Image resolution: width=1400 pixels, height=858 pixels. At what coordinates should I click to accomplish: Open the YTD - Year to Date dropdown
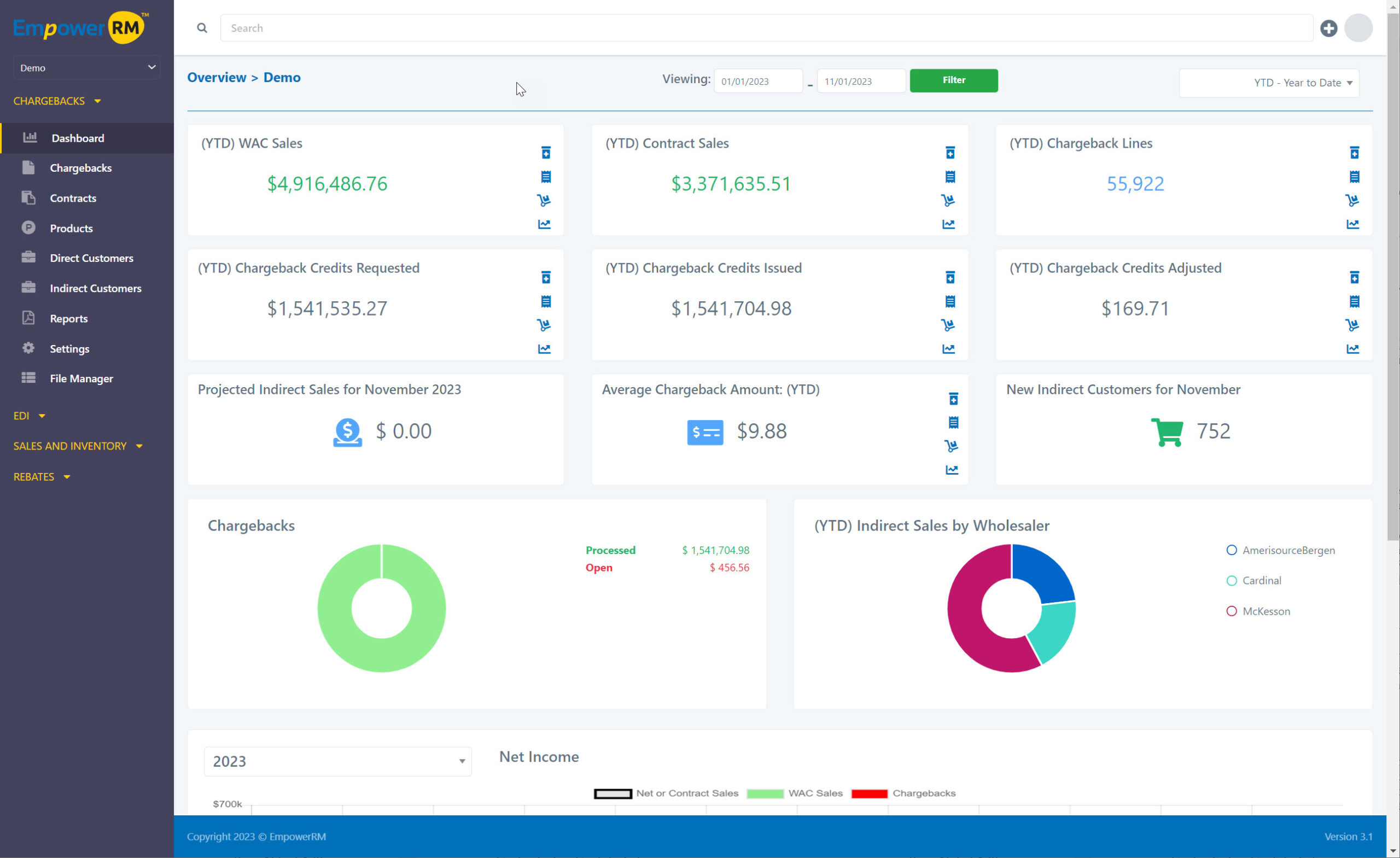[1269, 83]
